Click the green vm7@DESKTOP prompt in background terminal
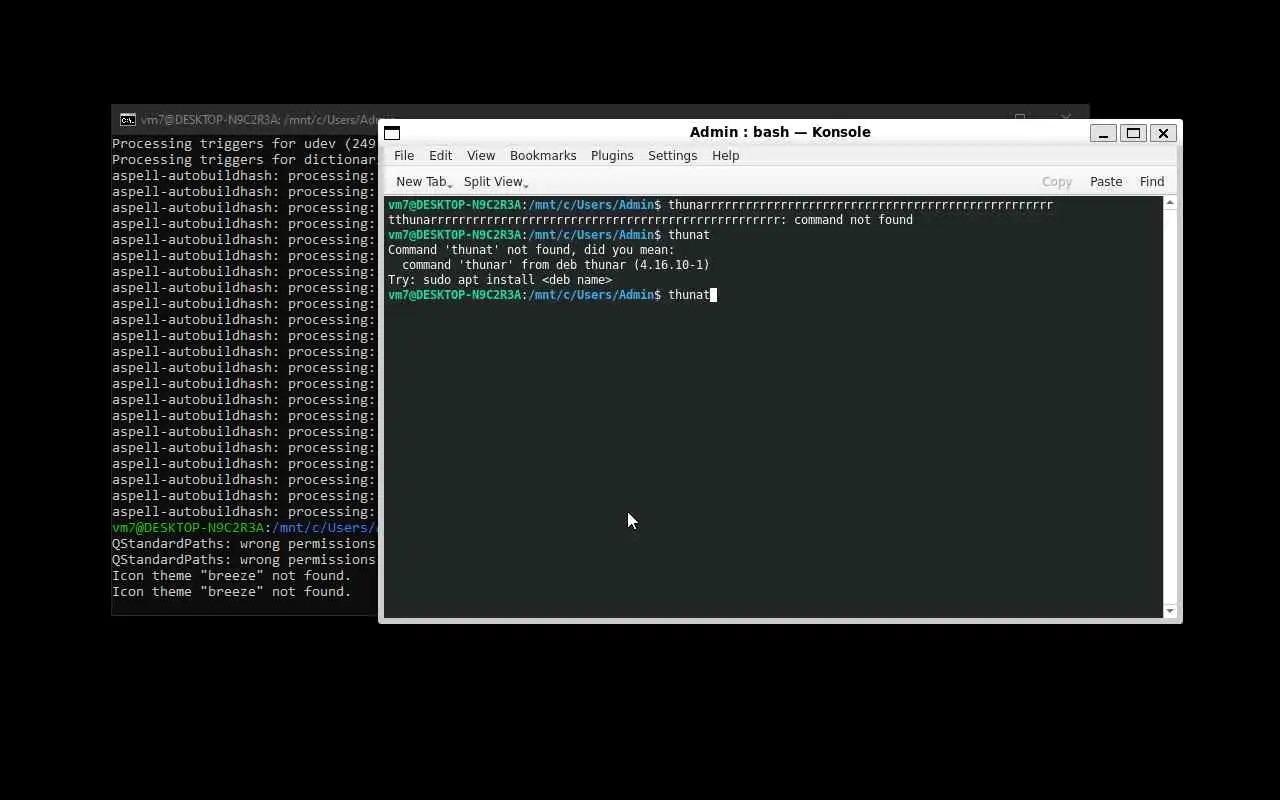The width and height of the screenshot is (1280, 800). 188,528
